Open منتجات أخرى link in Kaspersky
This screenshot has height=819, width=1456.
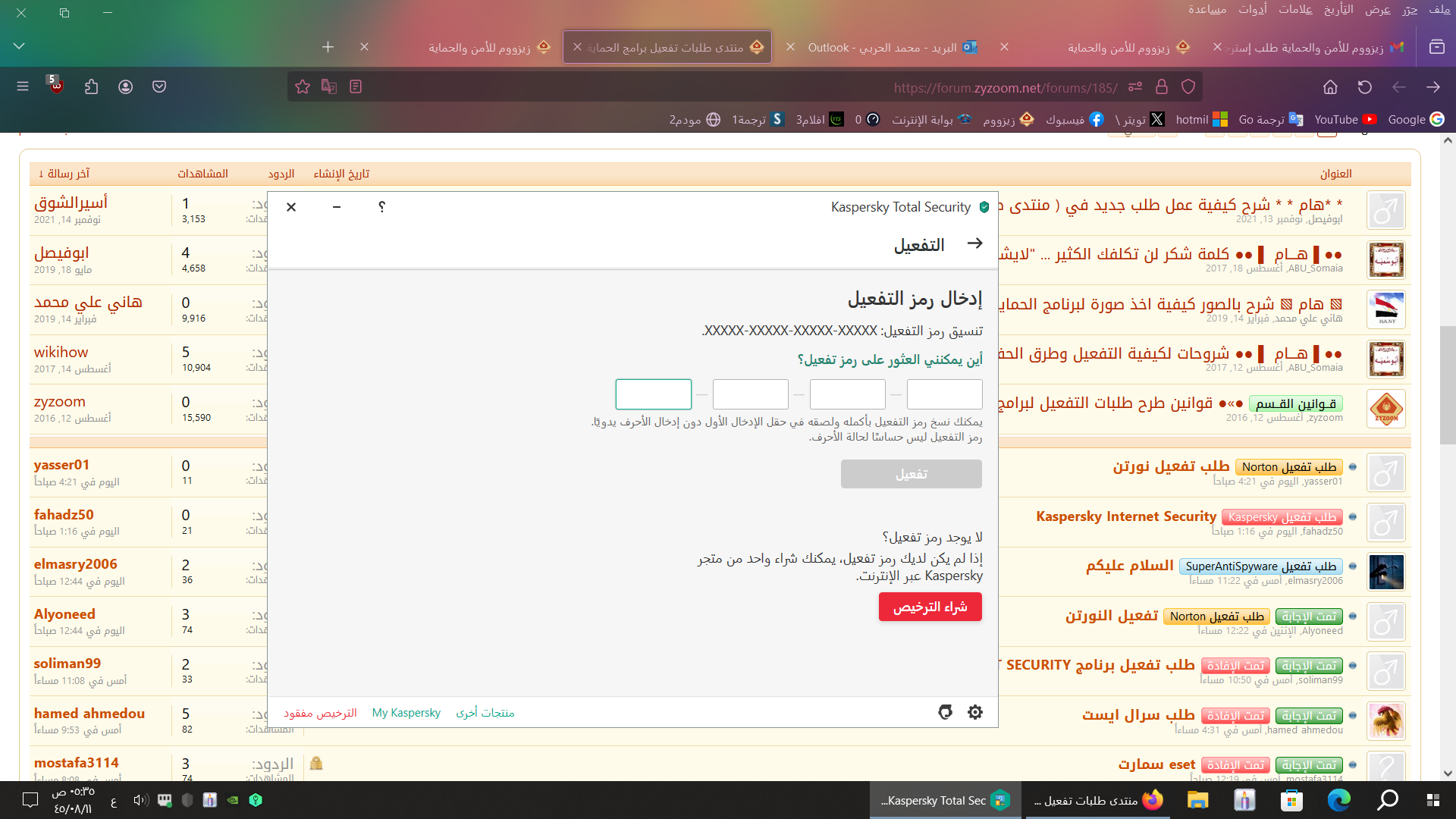pyautogui.click(x=485, y=713)
